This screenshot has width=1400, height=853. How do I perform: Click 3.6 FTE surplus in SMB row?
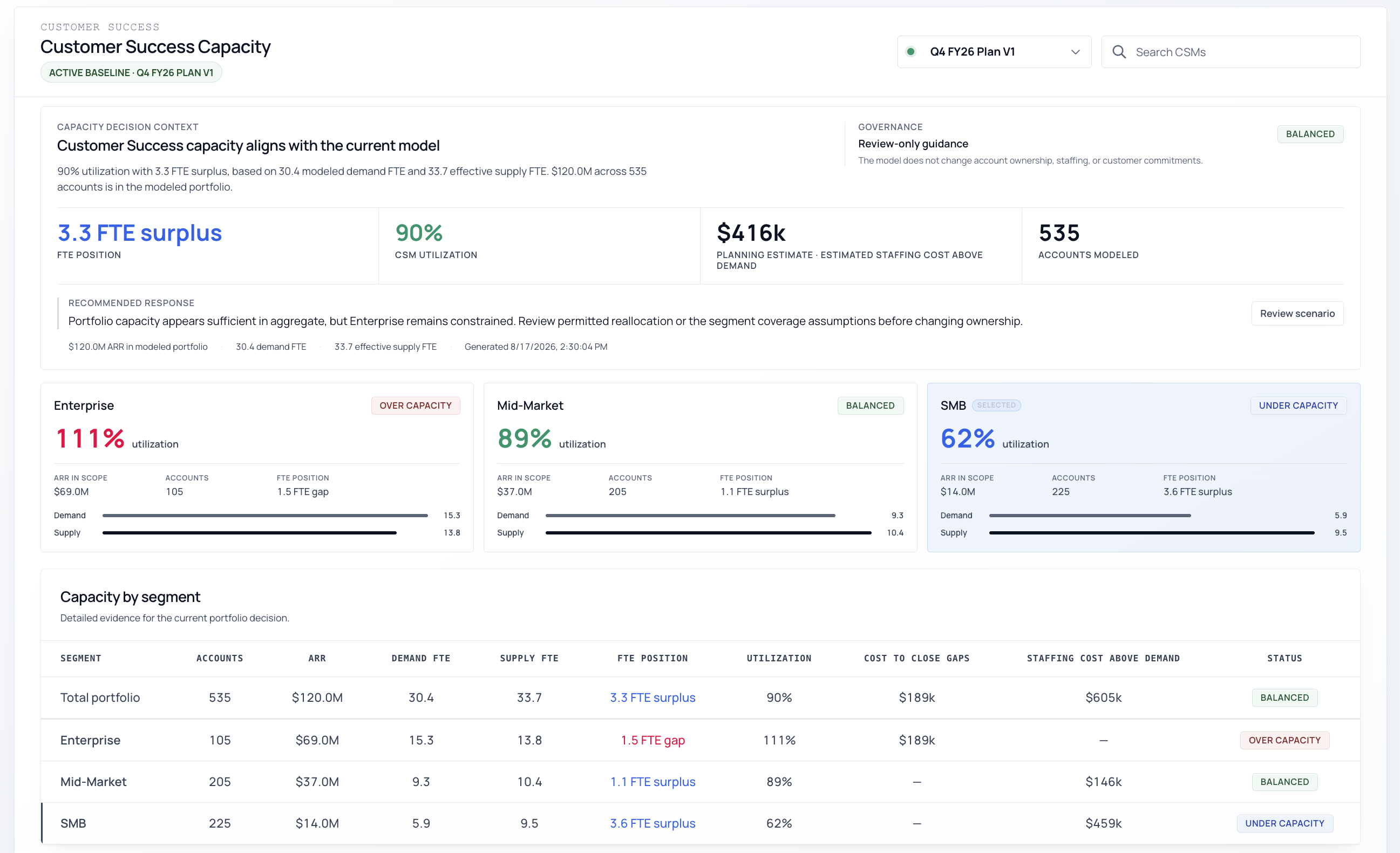point(653,823)
